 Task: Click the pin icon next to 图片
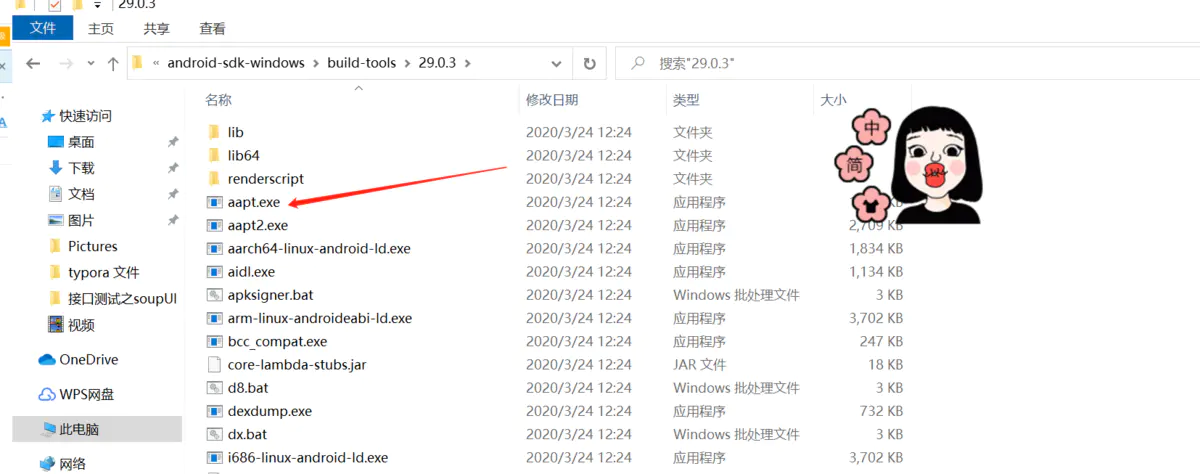(173, 220)
